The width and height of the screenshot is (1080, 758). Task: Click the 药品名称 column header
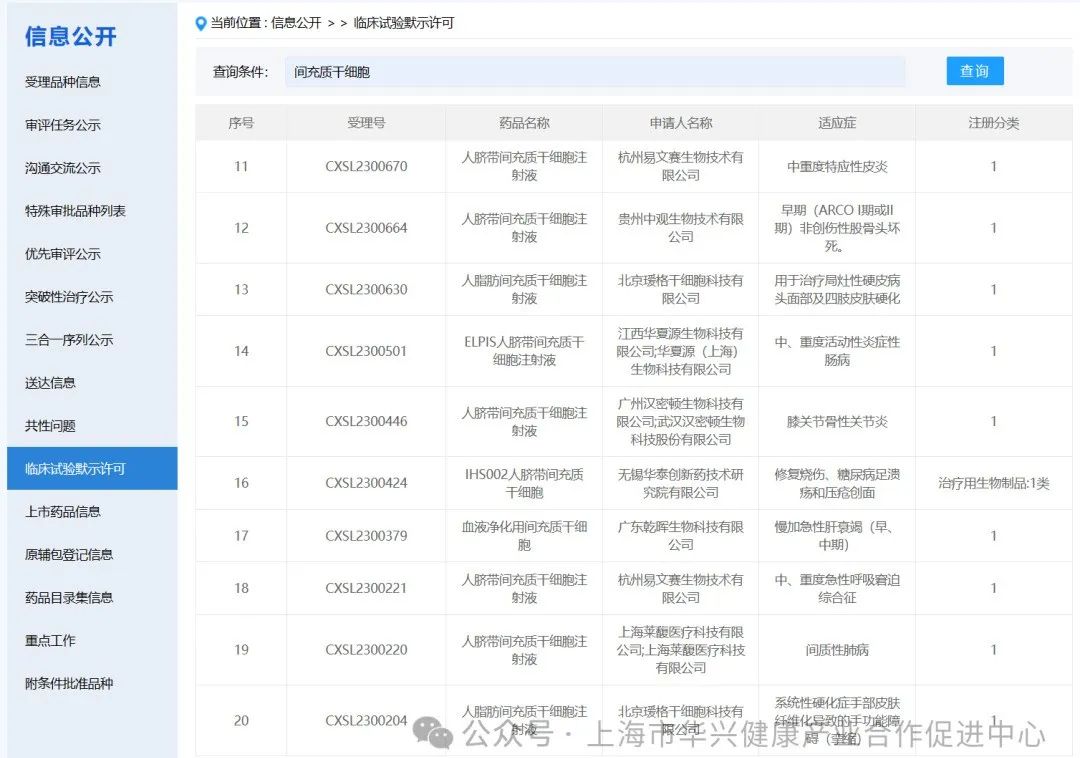coord(524,123)
